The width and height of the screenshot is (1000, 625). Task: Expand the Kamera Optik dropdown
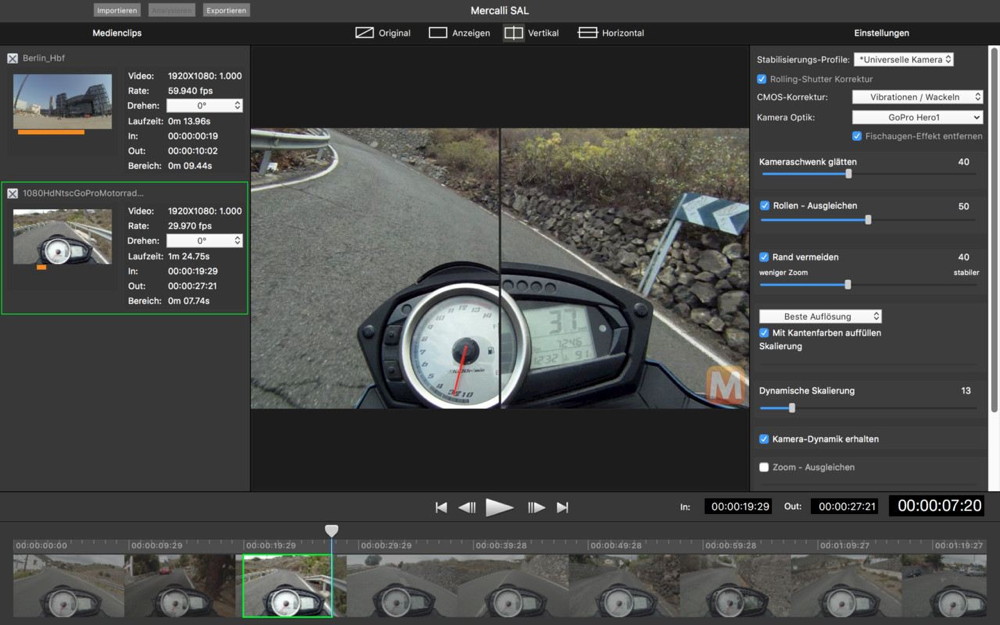(x=917, y=117)
